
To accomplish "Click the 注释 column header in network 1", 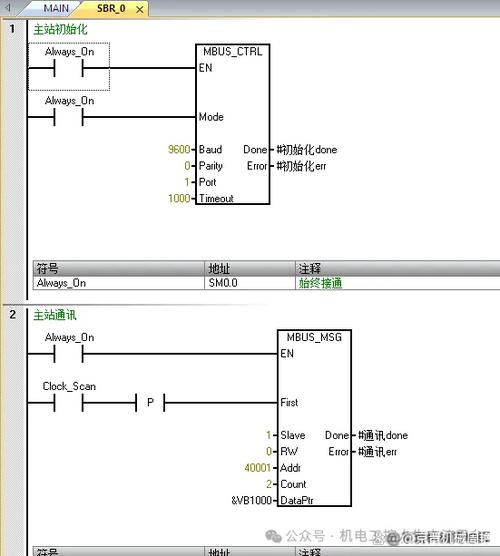I will click(398, 268).
